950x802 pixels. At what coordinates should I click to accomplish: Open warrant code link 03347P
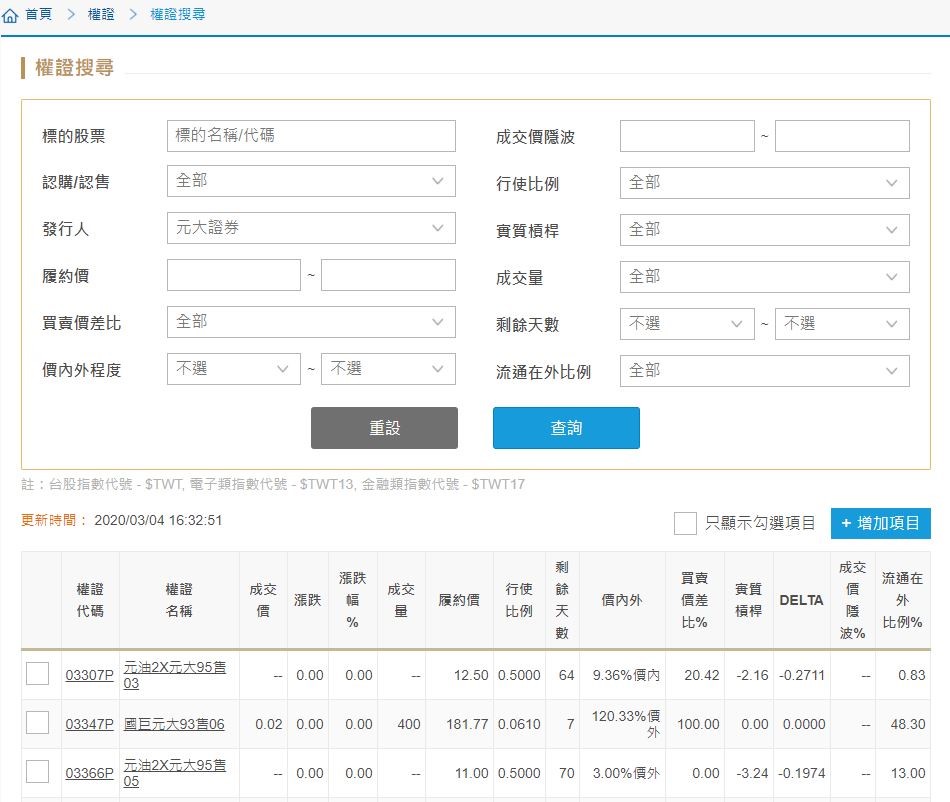90,724
